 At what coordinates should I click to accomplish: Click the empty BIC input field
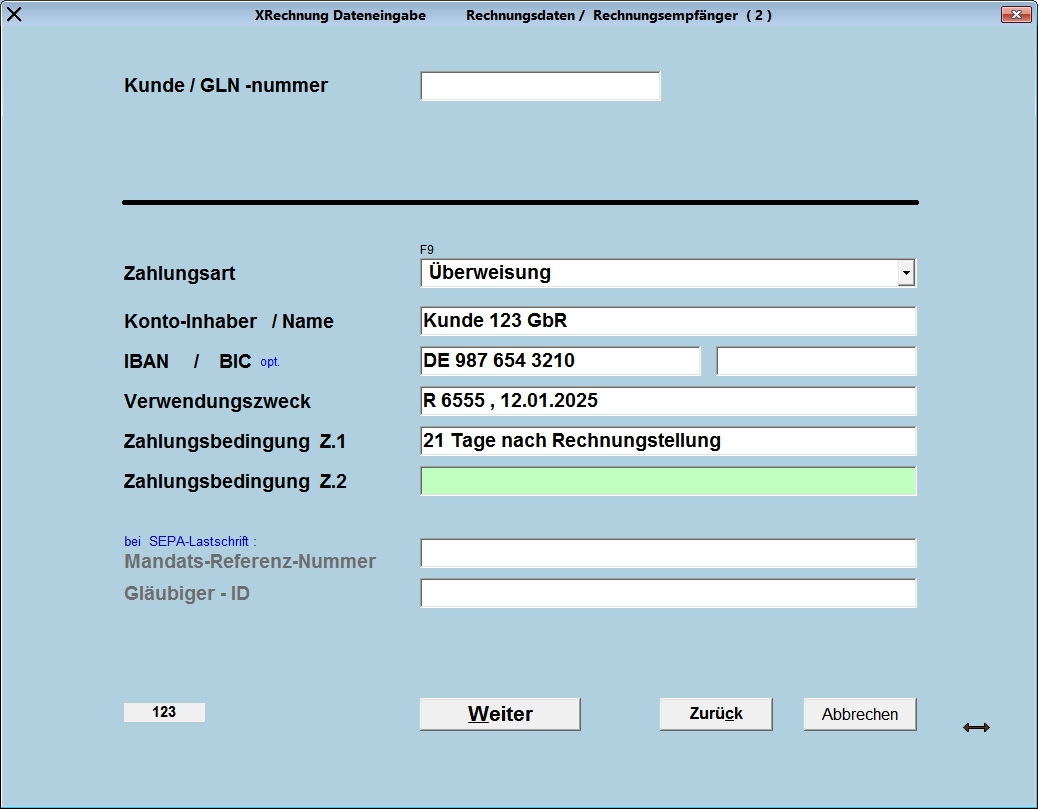tap(816, 361)
